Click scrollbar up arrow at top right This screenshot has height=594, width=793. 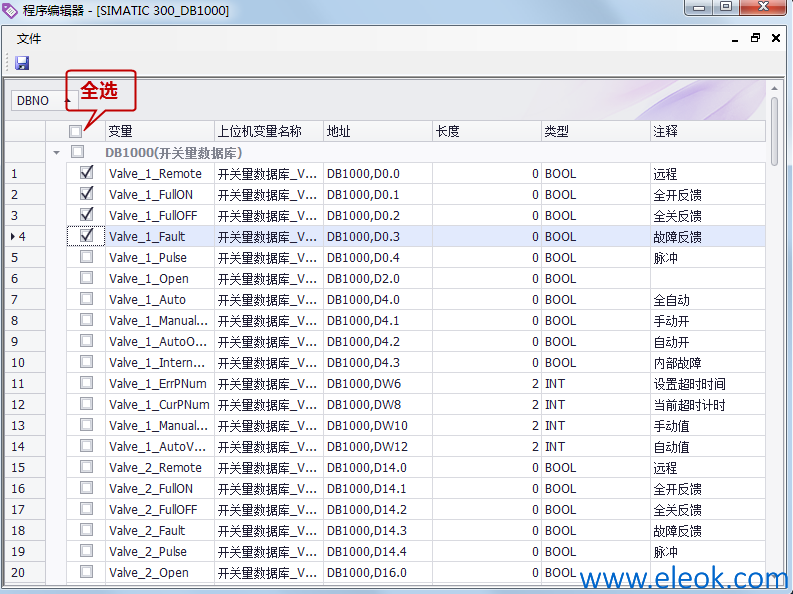(774, 88)
